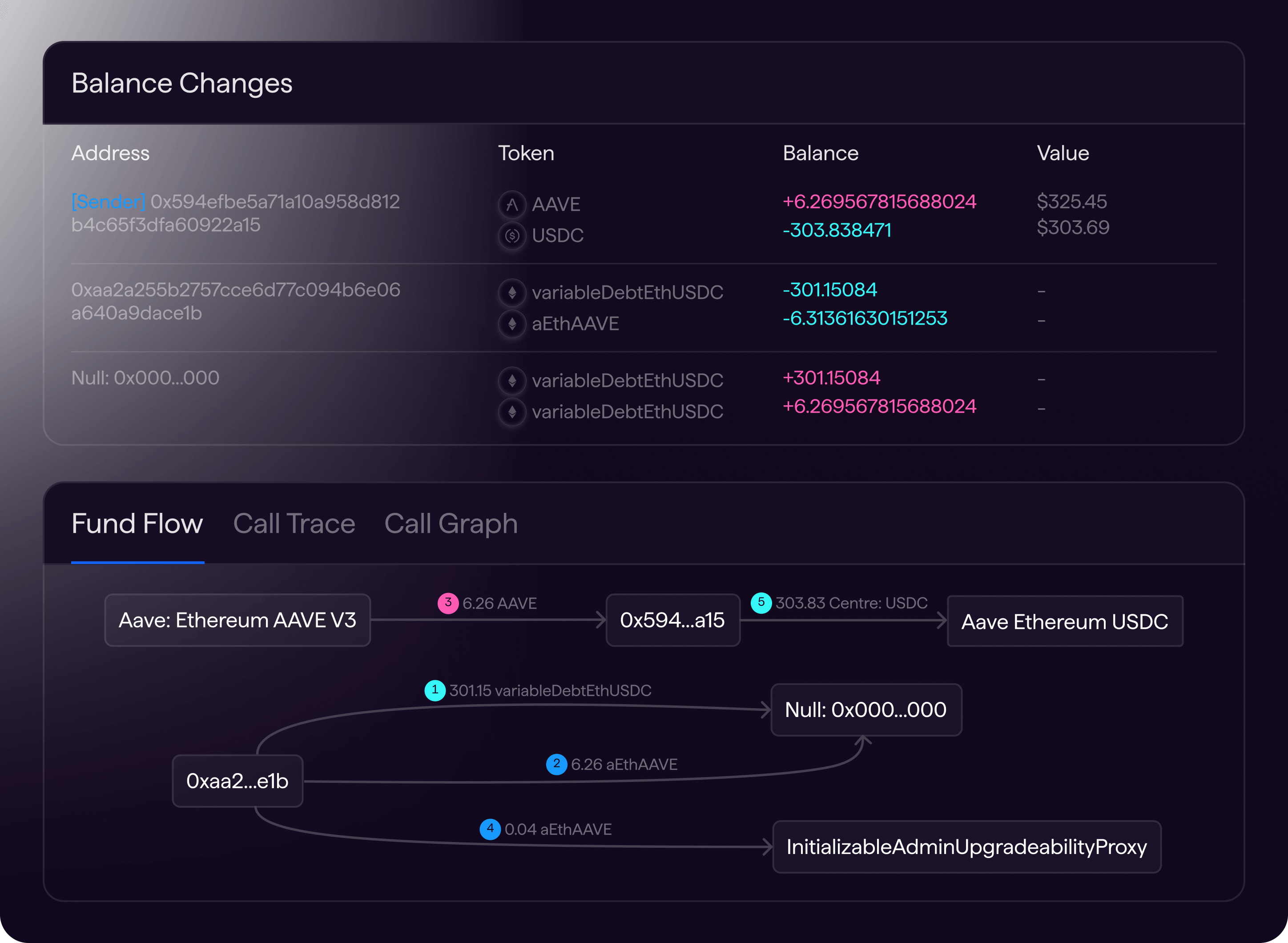The width and height of the screenshot is (1288, 943).
Task: Click the AAVE token name
Action: (x=556, y=204)
